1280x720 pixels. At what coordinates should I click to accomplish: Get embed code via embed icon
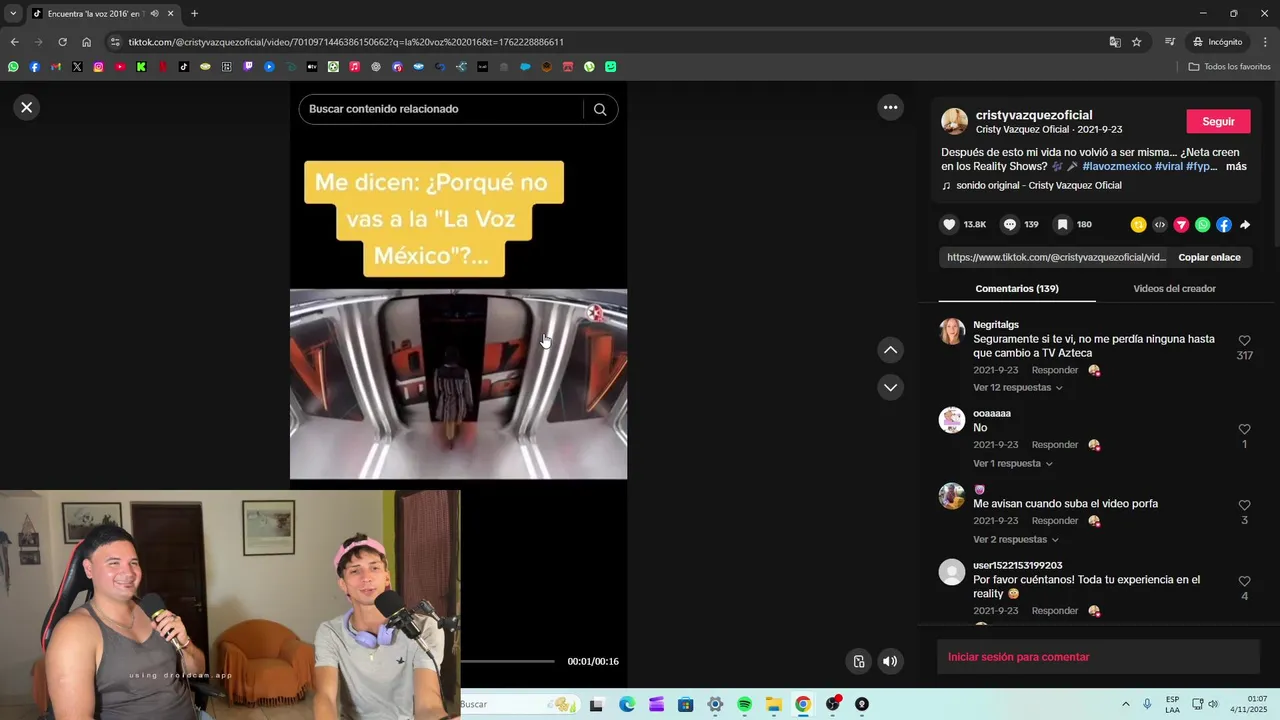pyautogui.click(x=1160, y=225)
